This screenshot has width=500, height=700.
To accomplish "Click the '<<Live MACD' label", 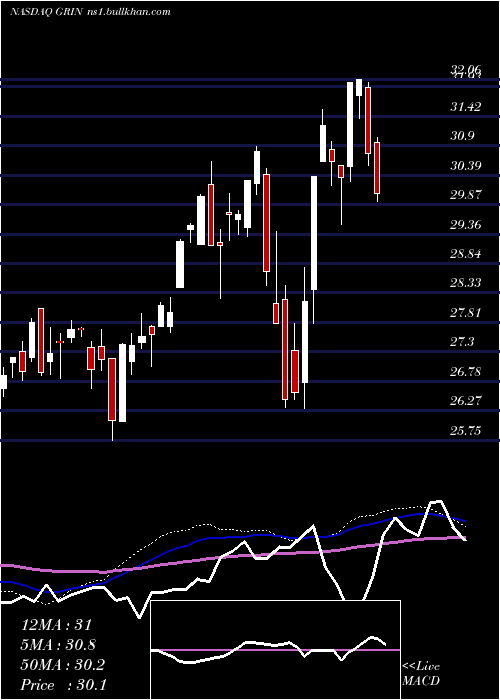I will point(421,674).
